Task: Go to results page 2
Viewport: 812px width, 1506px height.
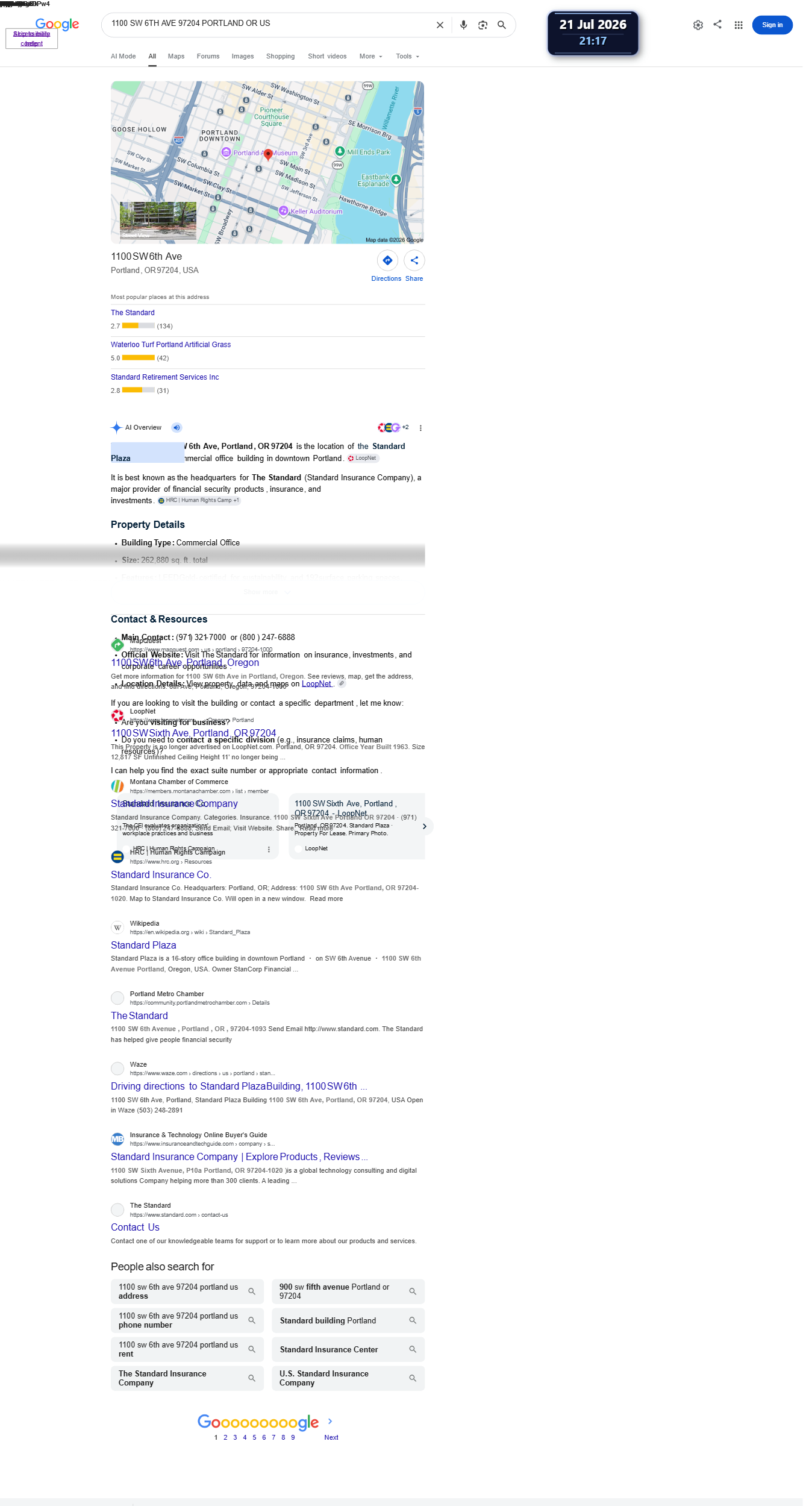Action: tap(225, 1437)
